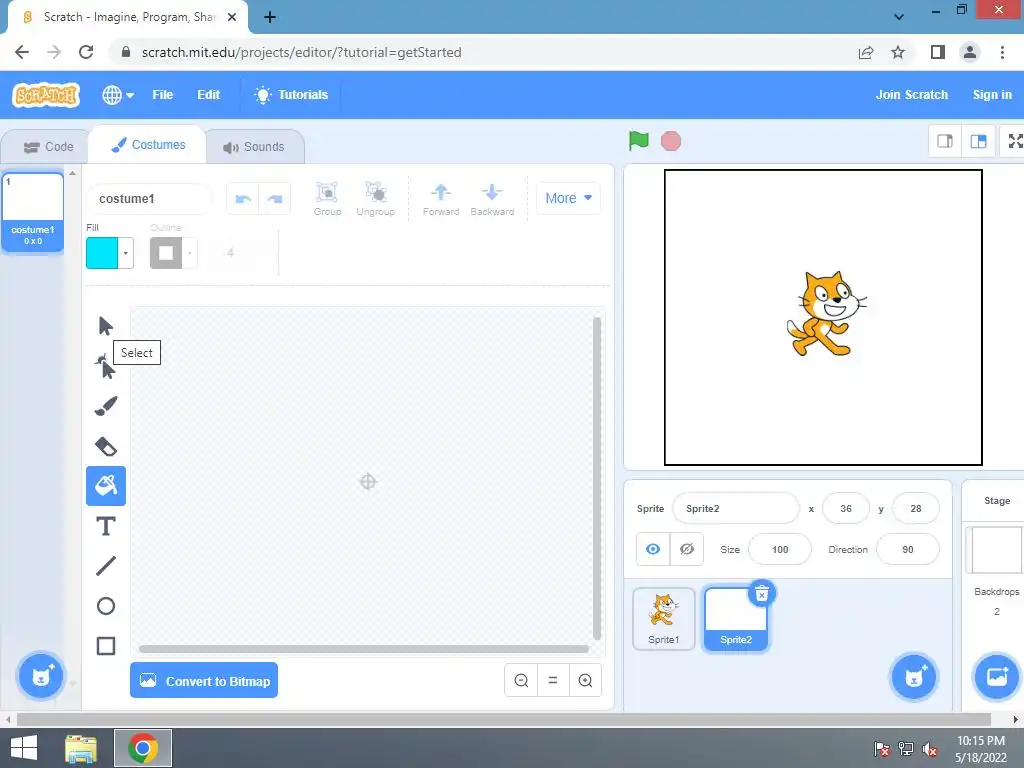Screen dimensions: 1024x768
Task: Click the Ungroup icon
Action: coord(376,199)
